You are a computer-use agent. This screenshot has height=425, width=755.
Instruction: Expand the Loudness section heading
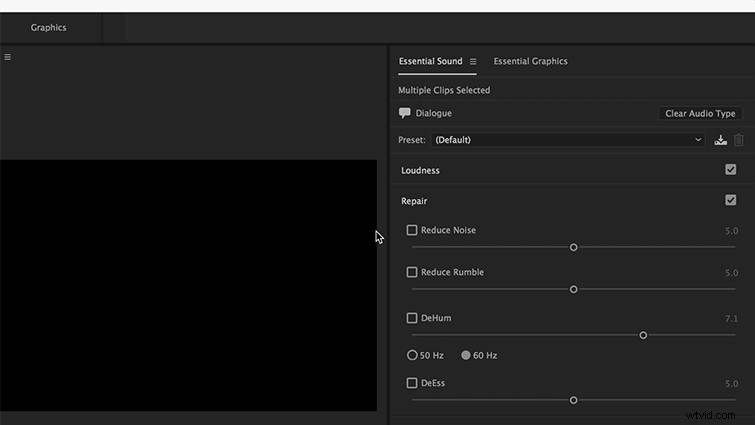point(420,170)
